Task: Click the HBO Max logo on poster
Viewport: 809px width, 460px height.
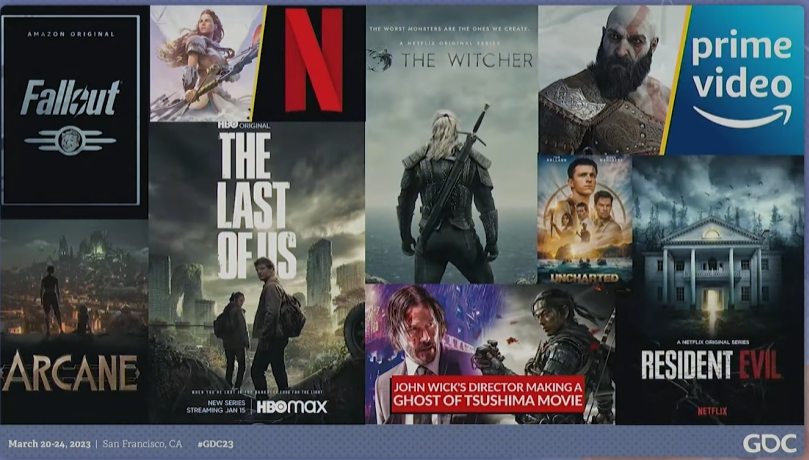Action: (292, 407)
